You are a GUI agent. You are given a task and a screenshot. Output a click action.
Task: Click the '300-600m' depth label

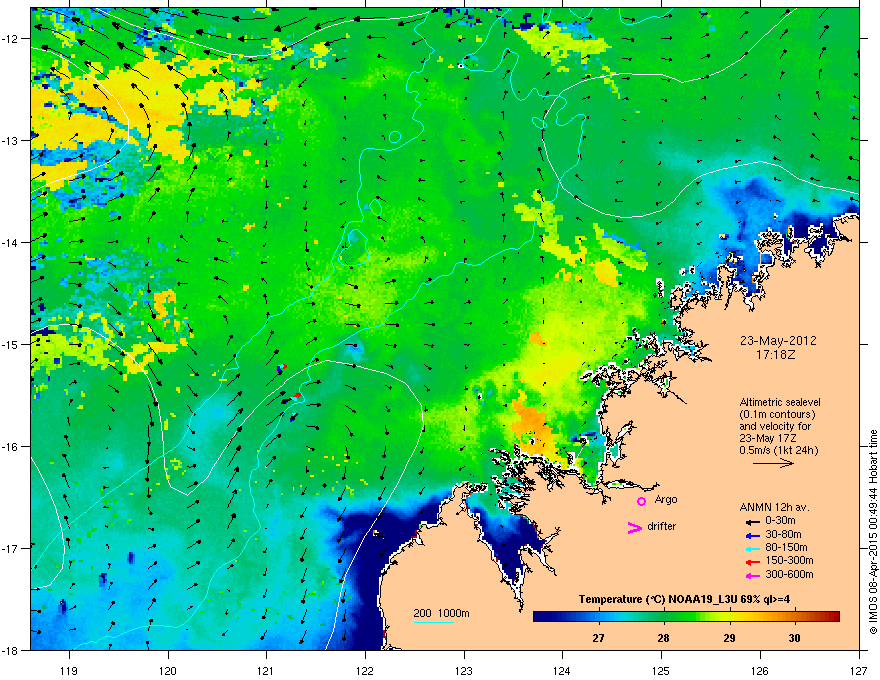789,574
